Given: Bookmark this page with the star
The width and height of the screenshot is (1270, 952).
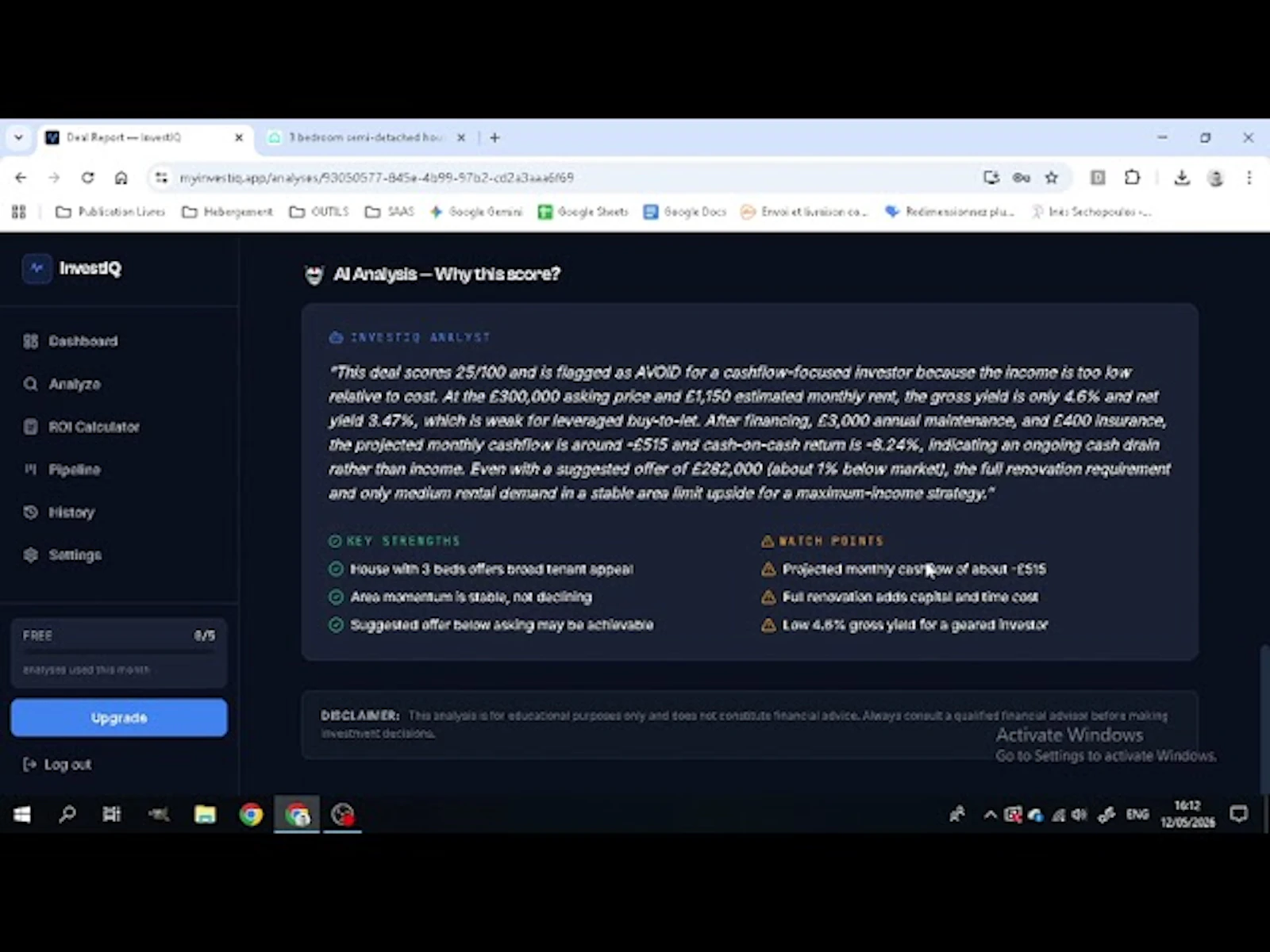Looking at the screenshot, I should pos(1052,178).
